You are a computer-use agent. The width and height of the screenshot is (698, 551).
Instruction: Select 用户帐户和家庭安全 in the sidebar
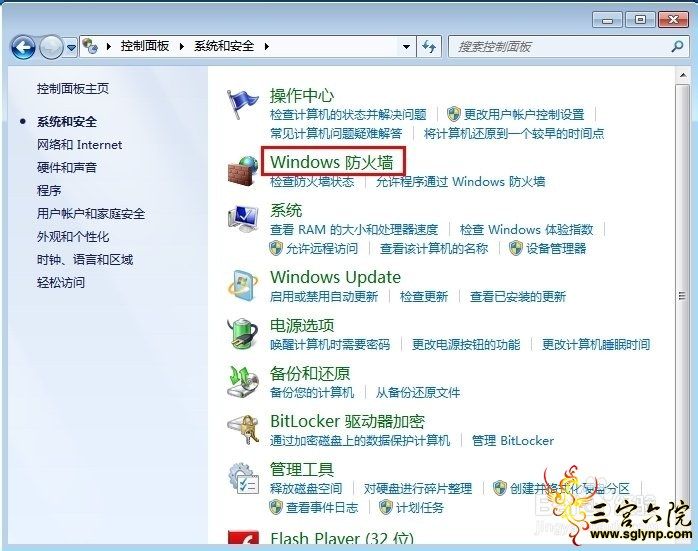point(91,214)
